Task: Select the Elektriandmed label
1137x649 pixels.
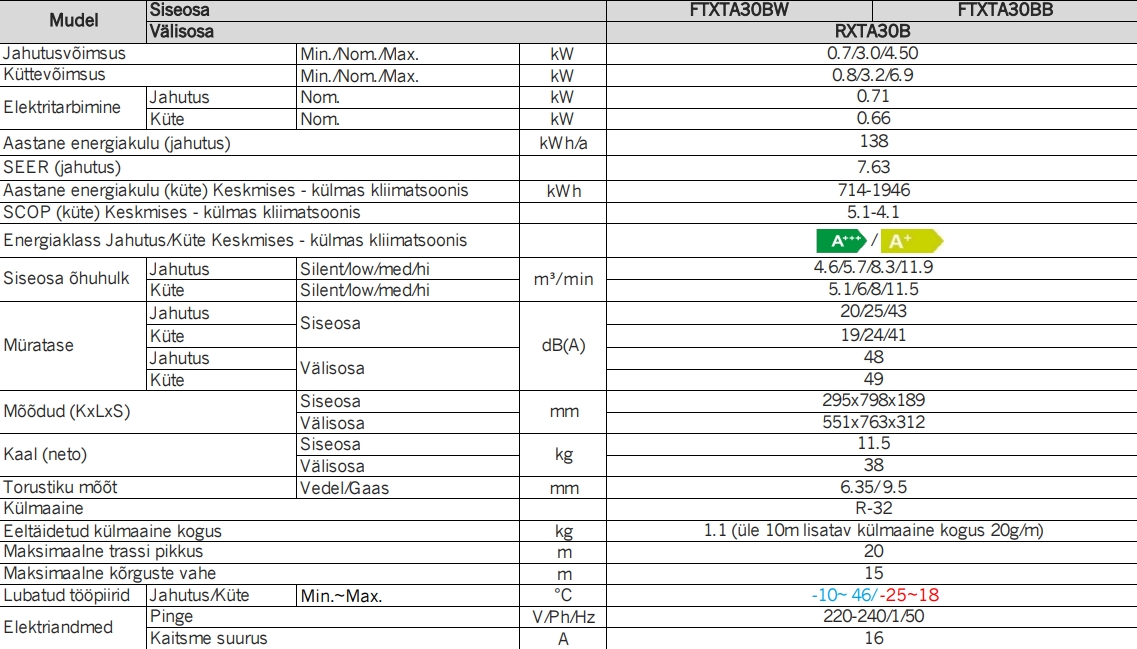Action: (x=58, y=627)
